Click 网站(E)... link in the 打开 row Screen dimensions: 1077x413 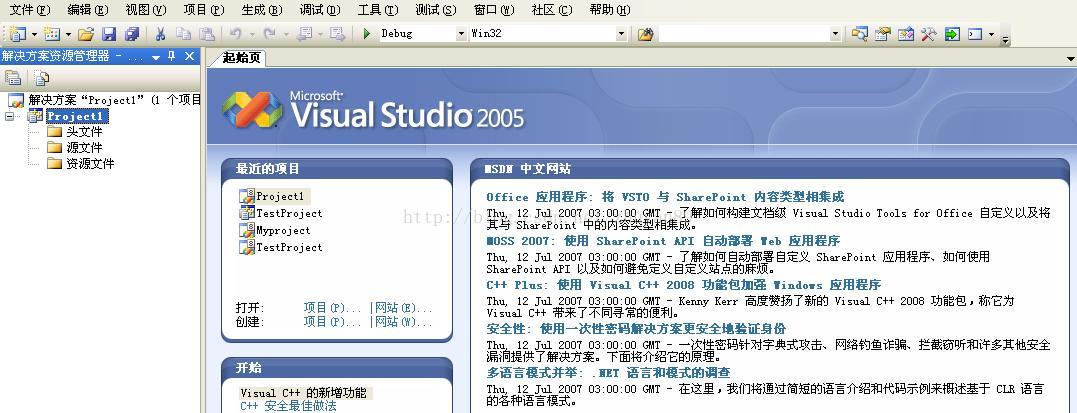(x=404, y=308)
